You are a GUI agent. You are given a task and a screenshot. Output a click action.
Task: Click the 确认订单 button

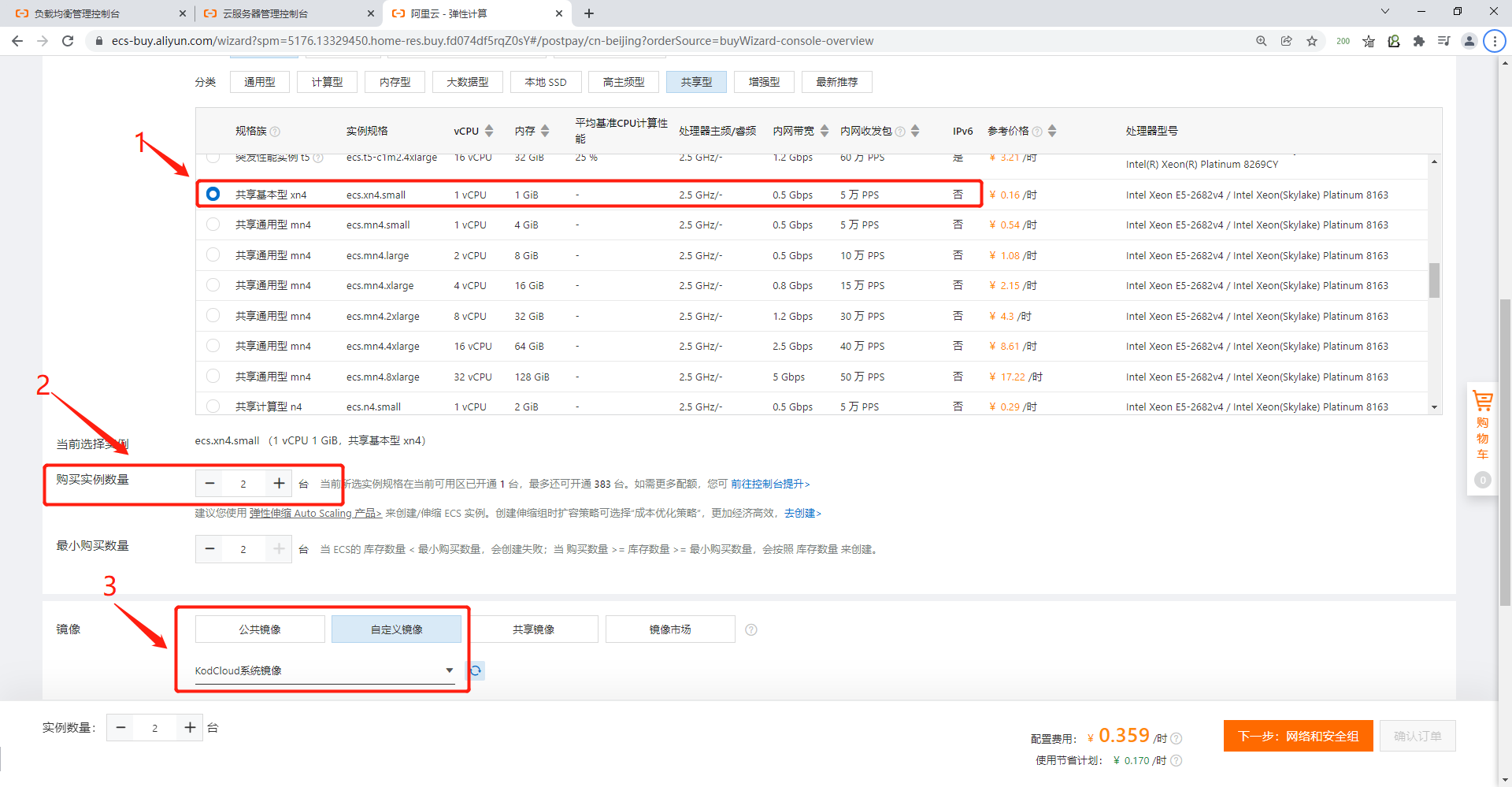pos(1417,736)
